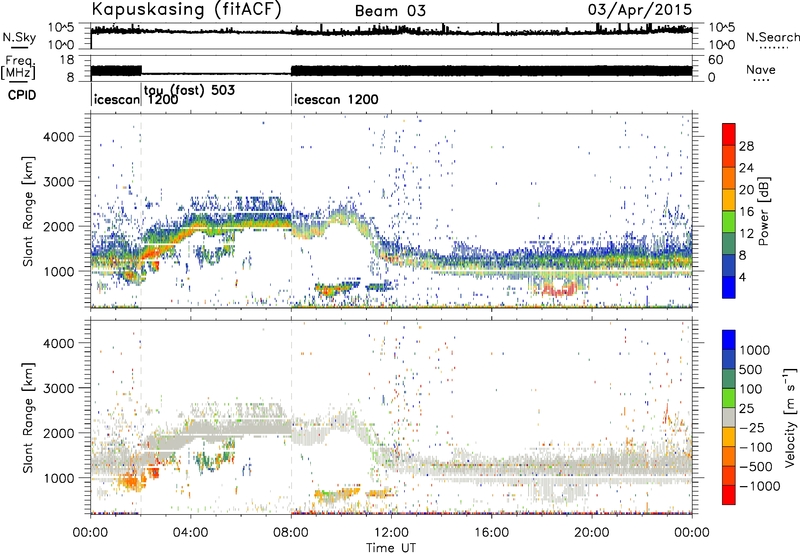Click the 20:00 time axis tick label
The width and height of the screenshot is (800, 554).
click(x=591, y=533)
